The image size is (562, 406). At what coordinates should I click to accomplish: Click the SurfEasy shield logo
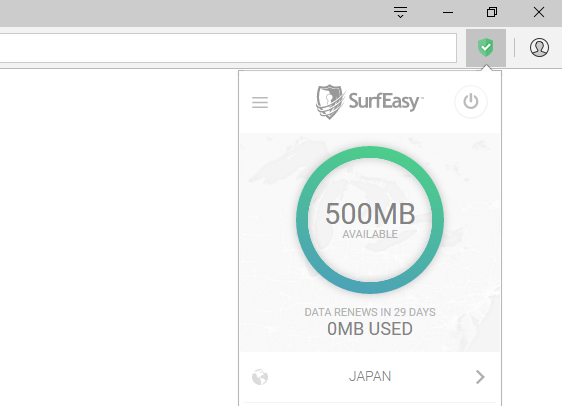[330, 102]
